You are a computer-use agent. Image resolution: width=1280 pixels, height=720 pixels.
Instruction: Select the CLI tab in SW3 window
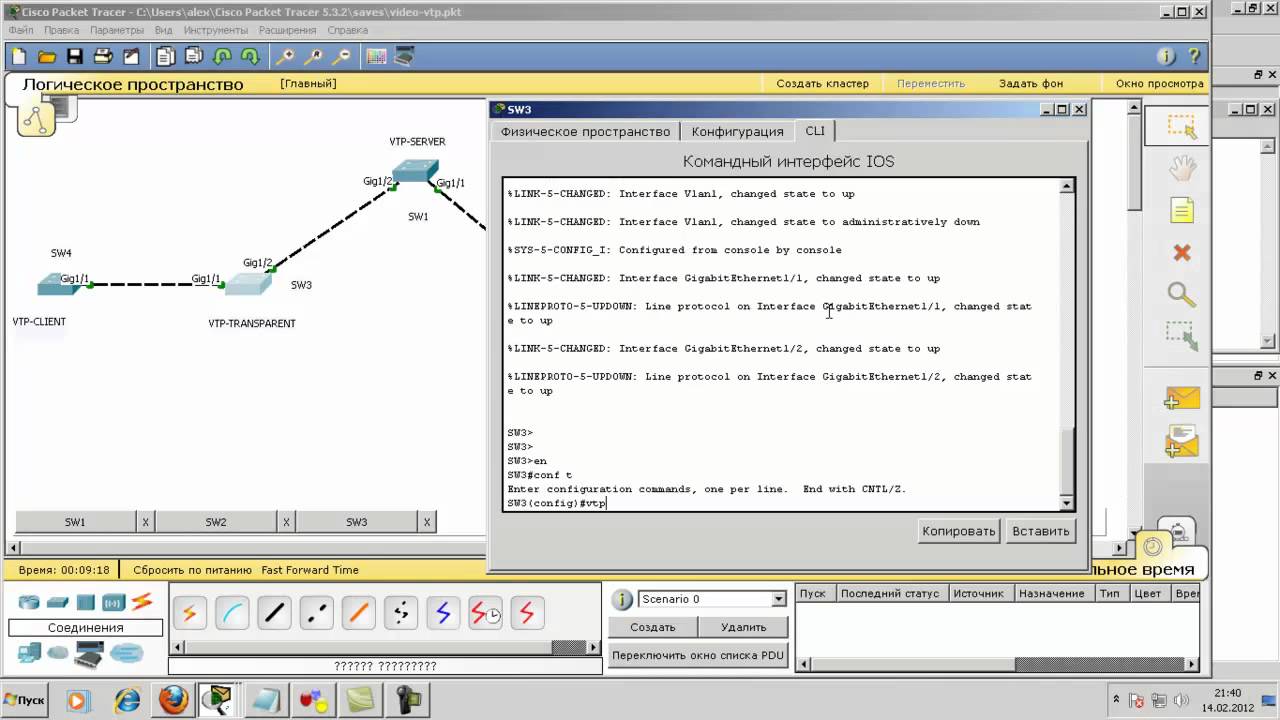tap(815, 131)
